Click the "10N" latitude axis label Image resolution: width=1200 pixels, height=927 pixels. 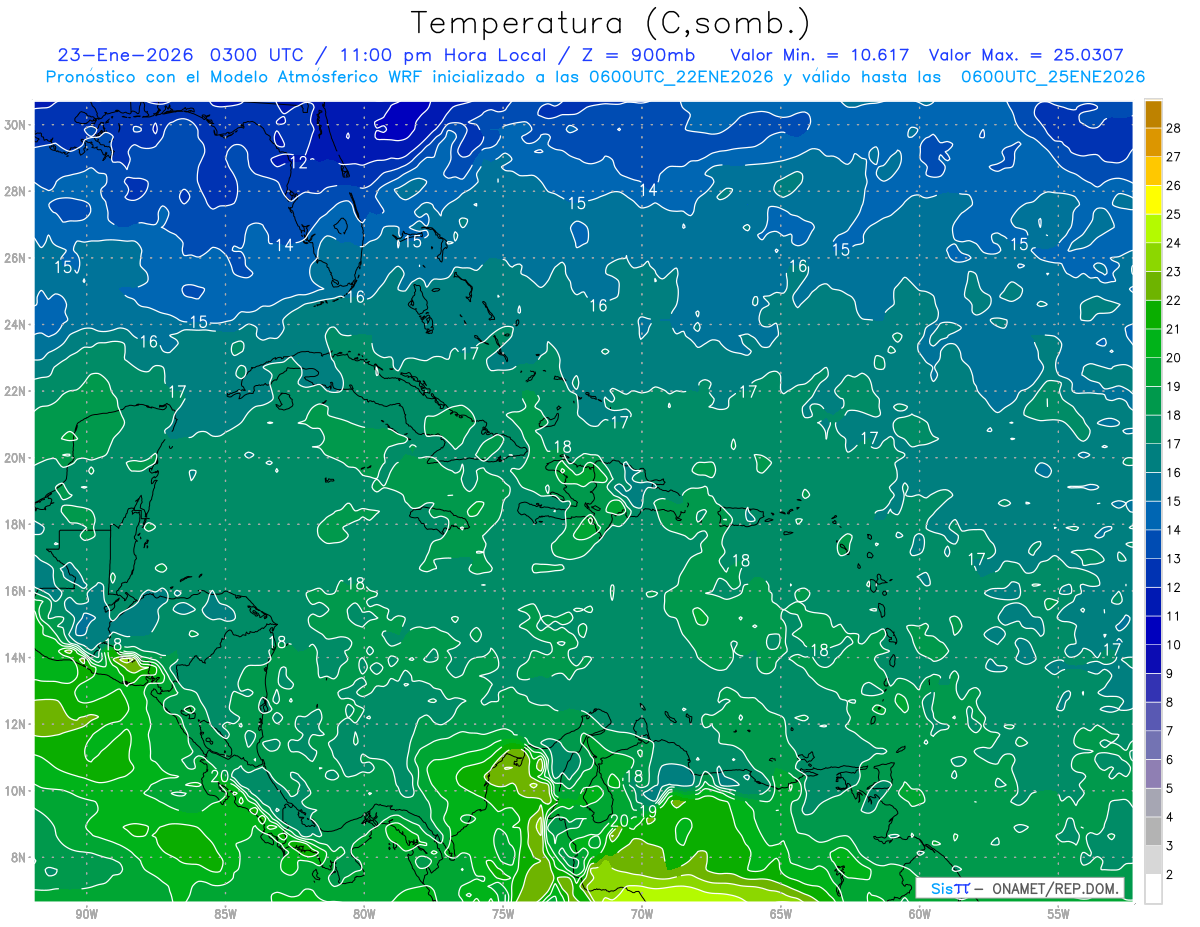tap(17, 791)
